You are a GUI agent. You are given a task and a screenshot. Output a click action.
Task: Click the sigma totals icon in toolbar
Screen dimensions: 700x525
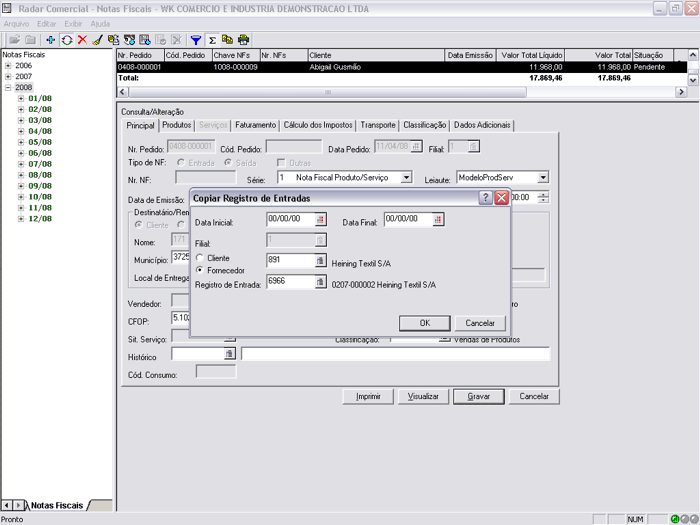pos(212,40)
